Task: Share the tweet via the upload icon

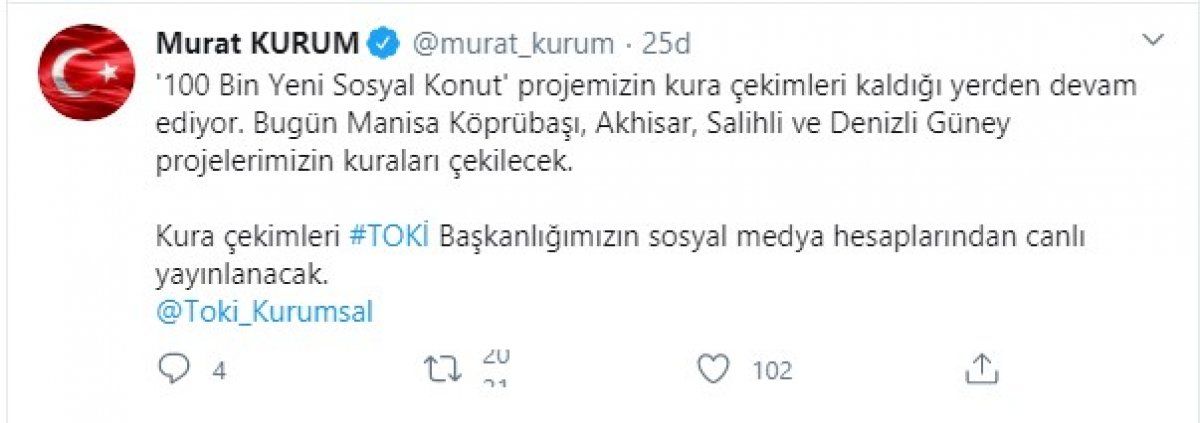Action: (x=981, y=369)
